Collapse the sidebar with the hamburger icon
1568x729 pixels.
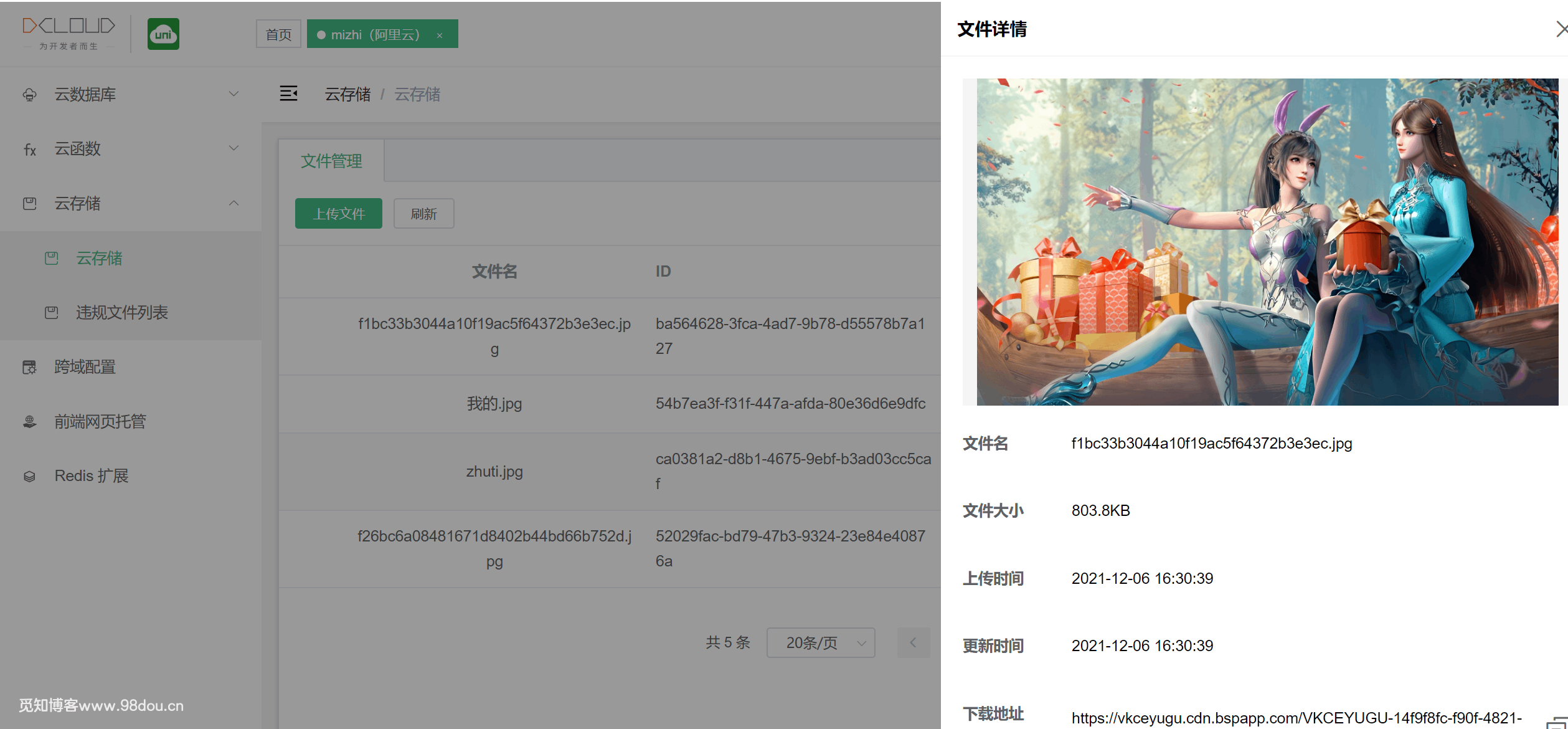point(288,93)
